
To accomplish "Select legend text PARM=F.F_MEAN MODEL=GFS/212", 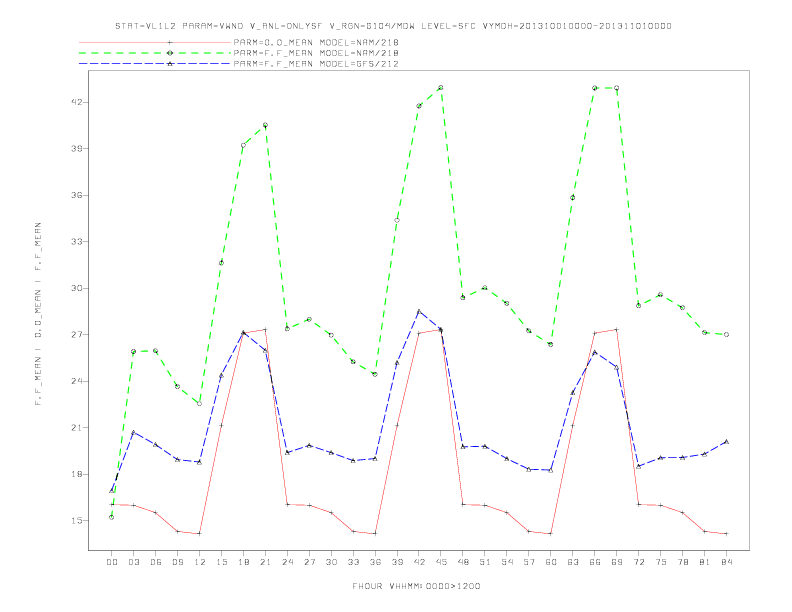I will (316, 64).
